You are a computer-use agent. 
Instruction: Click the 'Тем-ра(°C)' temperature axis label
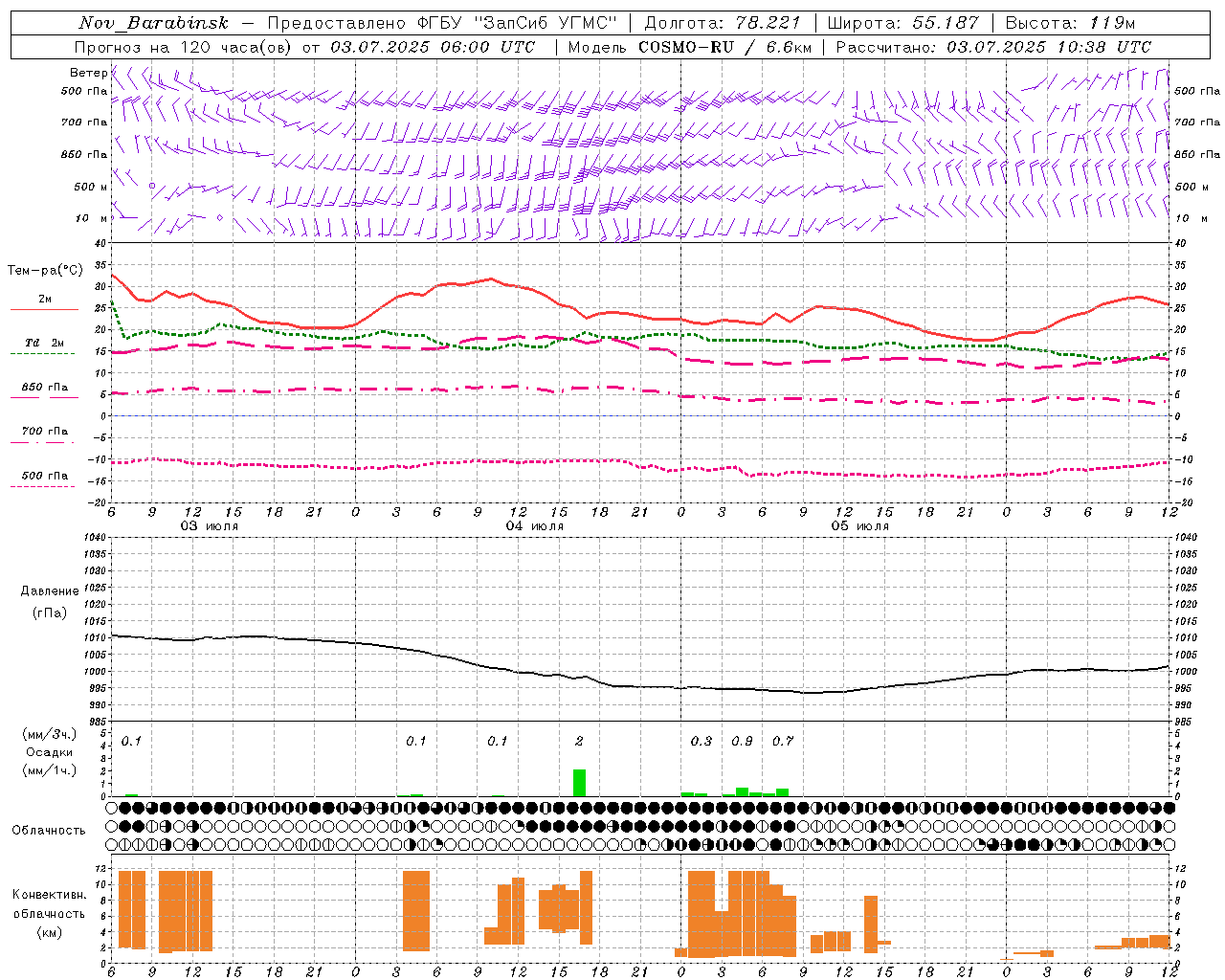[x=45, y=271]
